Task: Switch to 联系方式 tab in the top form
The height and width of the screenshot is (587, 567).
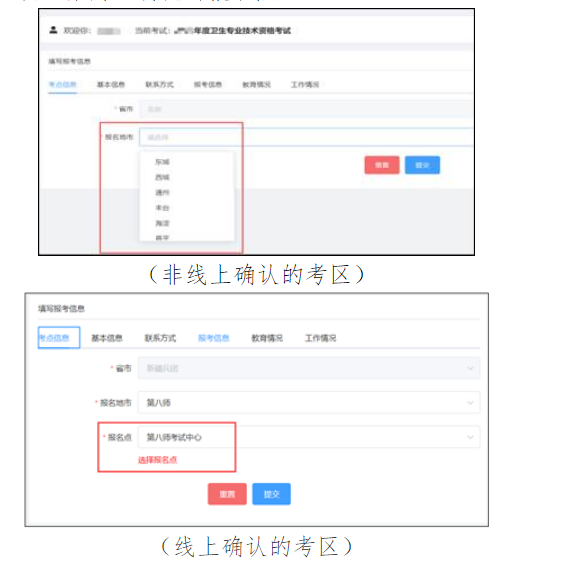Action: pos(159,85)
